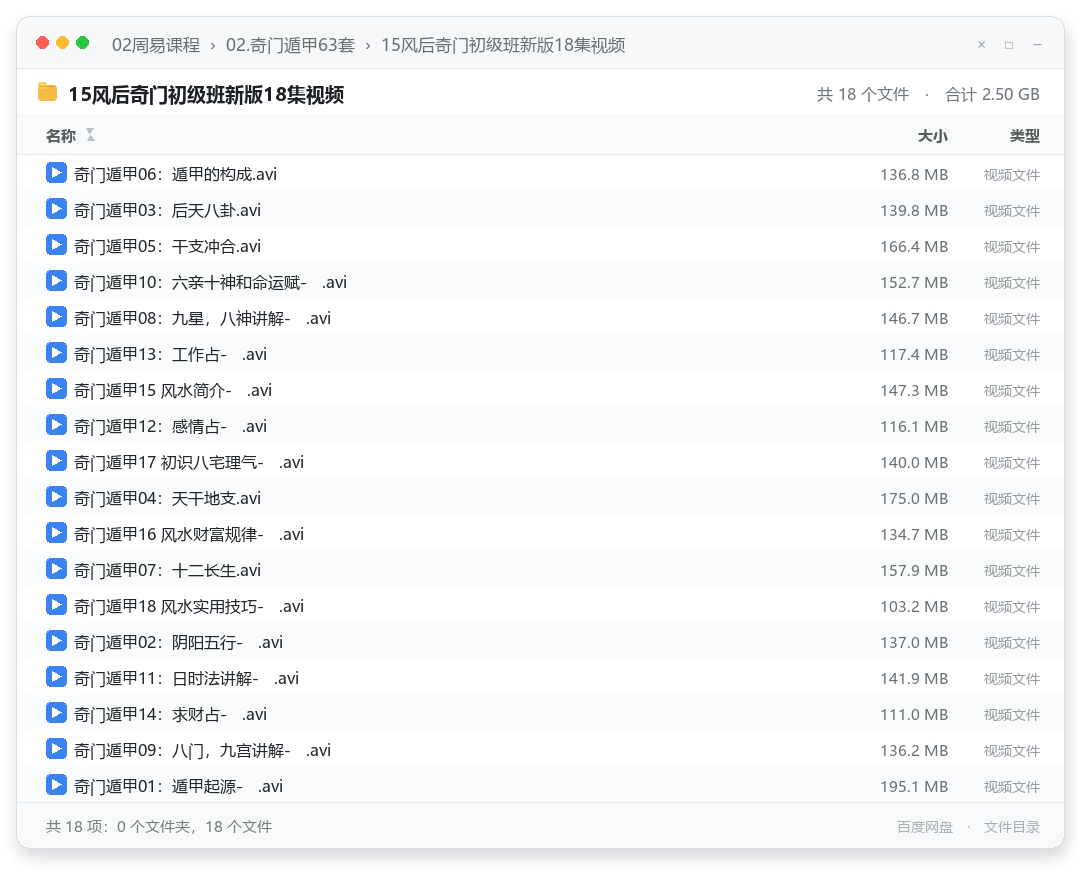Screen dimensions: 1080x872
Task: Sort files by 类型 column
Action: pyautogui.click(x=1024, y=136)
